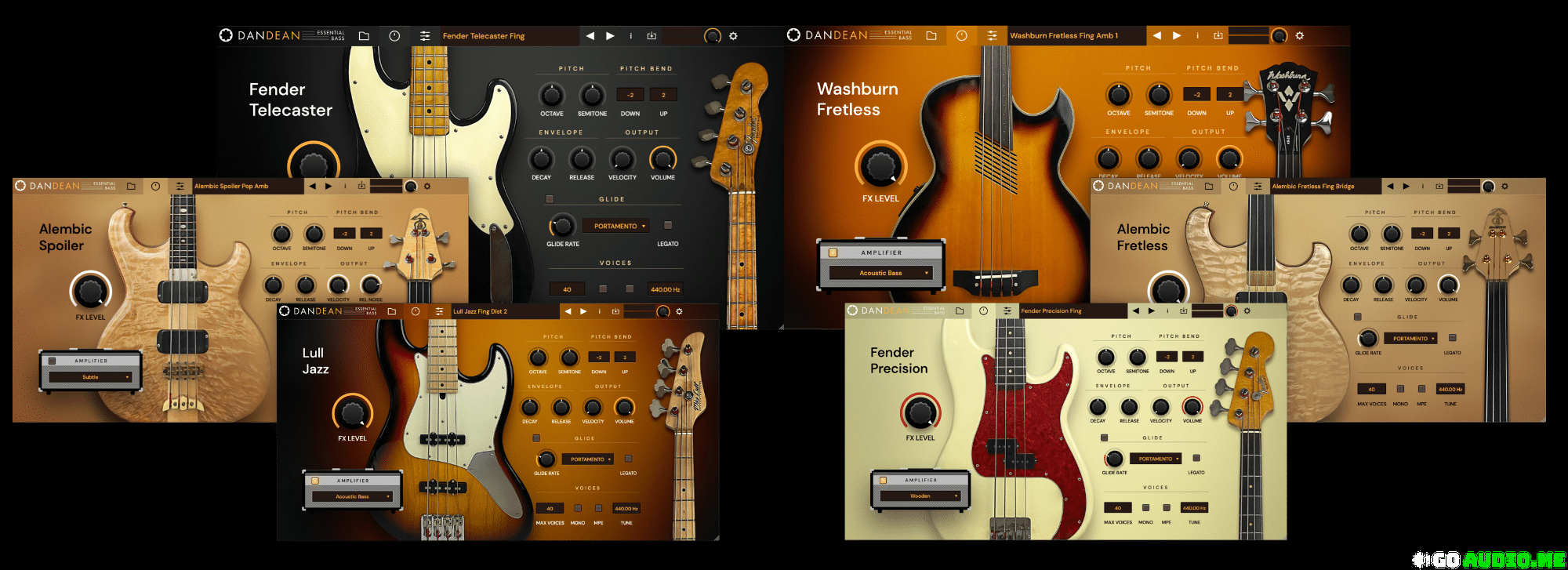Open settings gear in Alembic Spoiler window
The image size is (1568, 570).
point(427,186)
